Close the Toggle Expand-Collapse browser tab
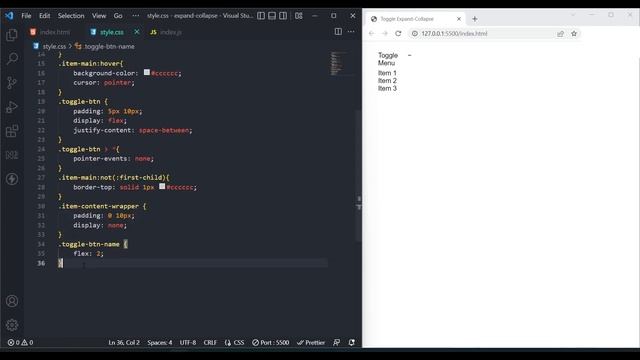This screenshot has height=360, width=640. coord(459,19)
